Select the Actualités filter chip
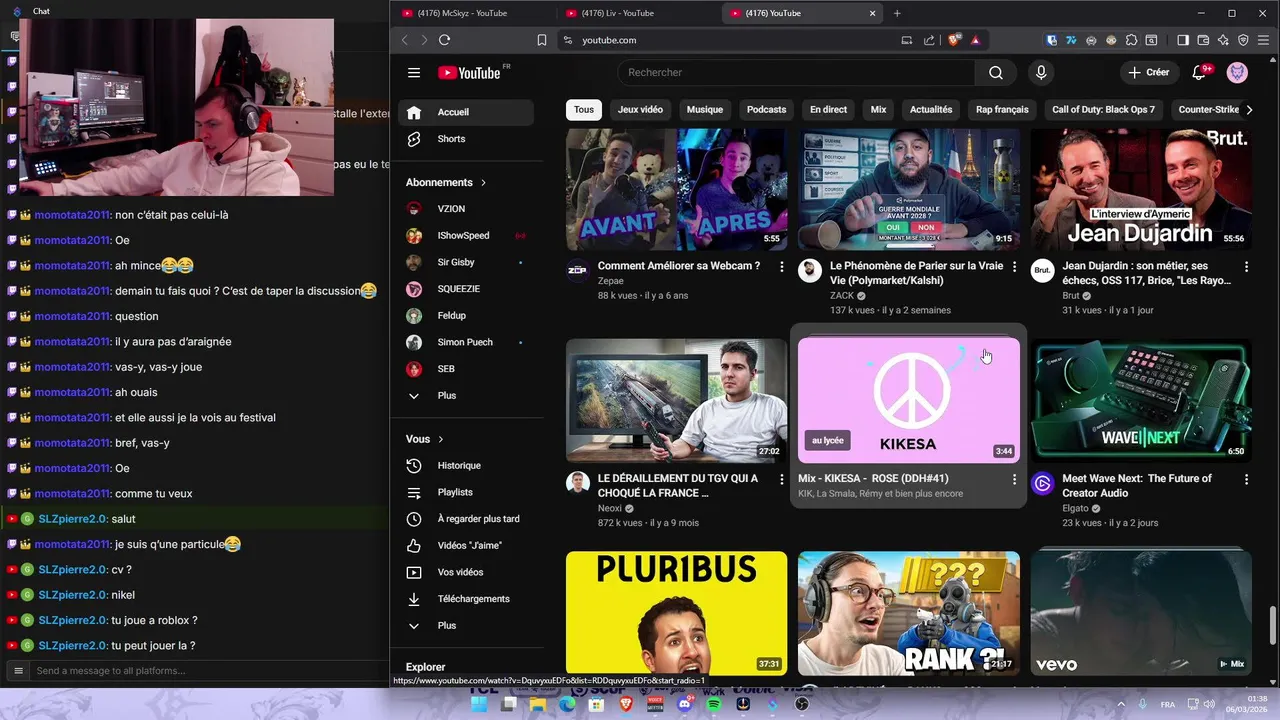Image resolution: width=1280 pixels, height=720 pixels. coord(931,110)
